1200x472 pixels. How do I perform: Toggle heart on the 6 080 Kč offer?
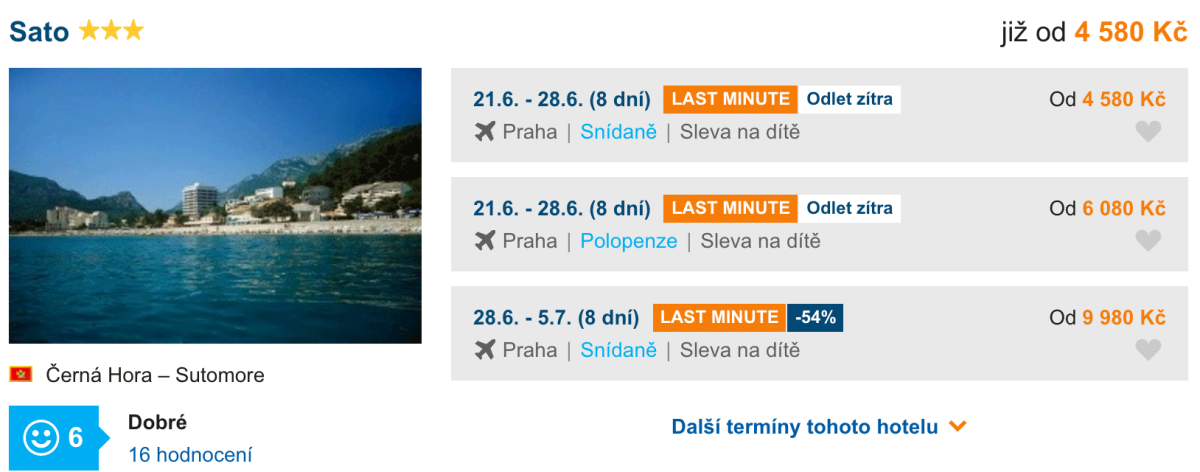pos(1149,240)
